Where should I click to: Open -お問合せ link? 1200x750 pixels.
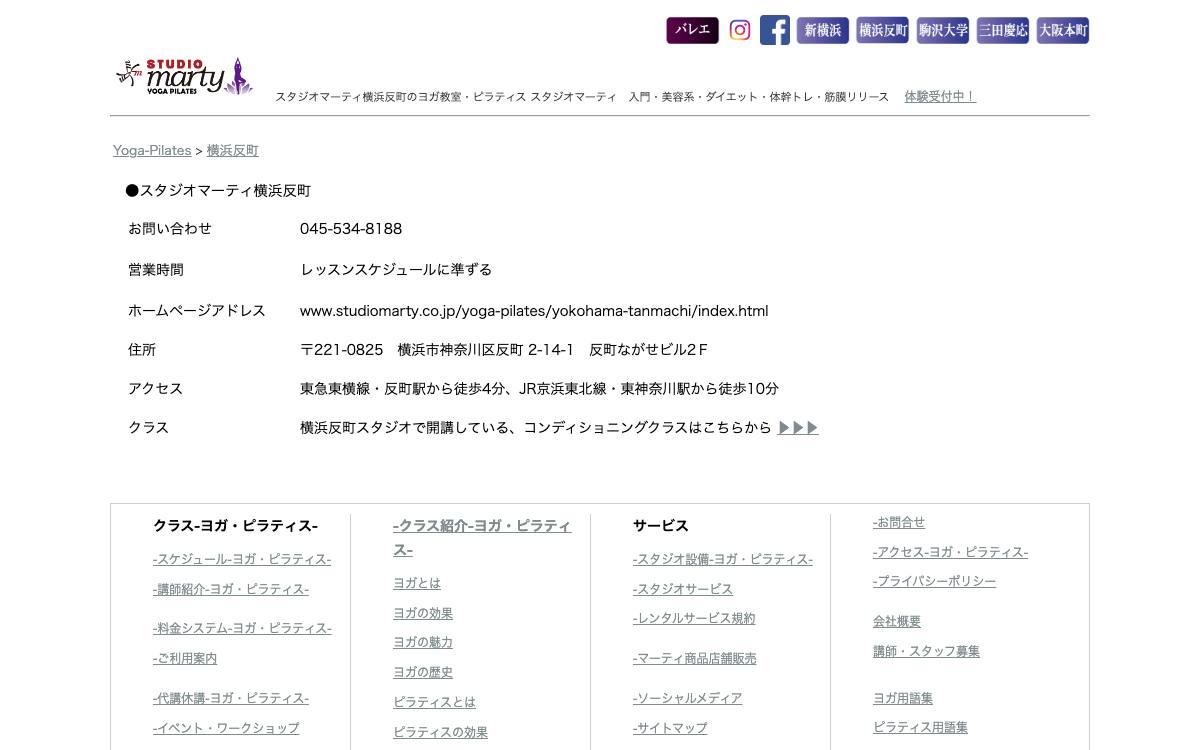point(899,523)
